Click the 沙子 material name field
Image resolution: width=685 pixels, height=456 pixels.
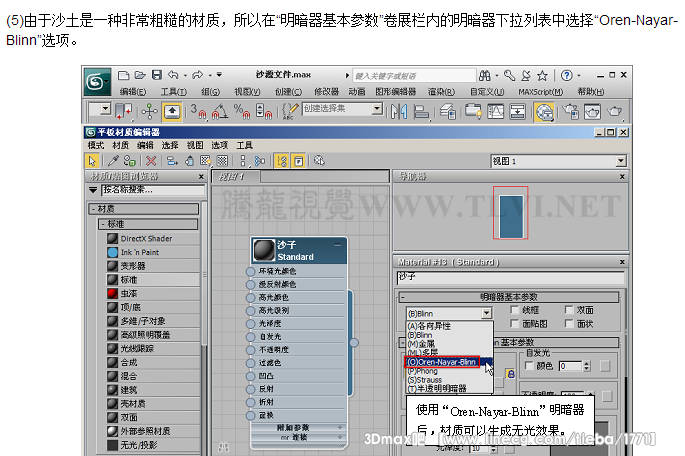tap(510, 277)
